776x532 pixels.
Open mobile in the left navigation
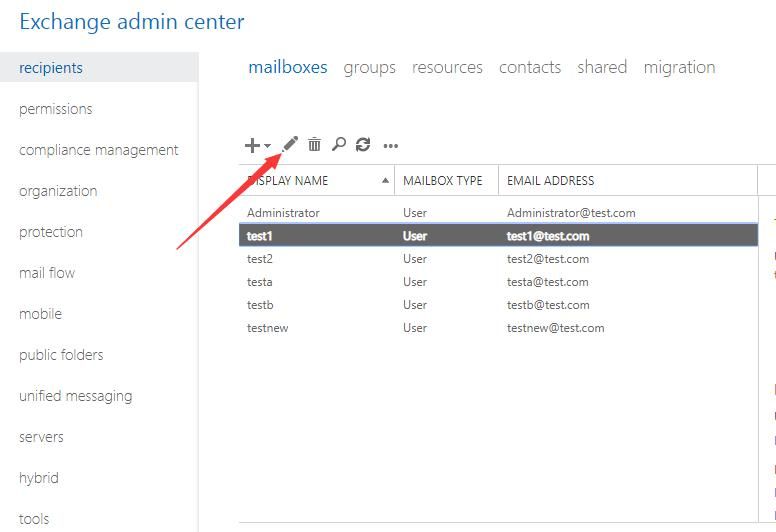(x=40, y=314)
